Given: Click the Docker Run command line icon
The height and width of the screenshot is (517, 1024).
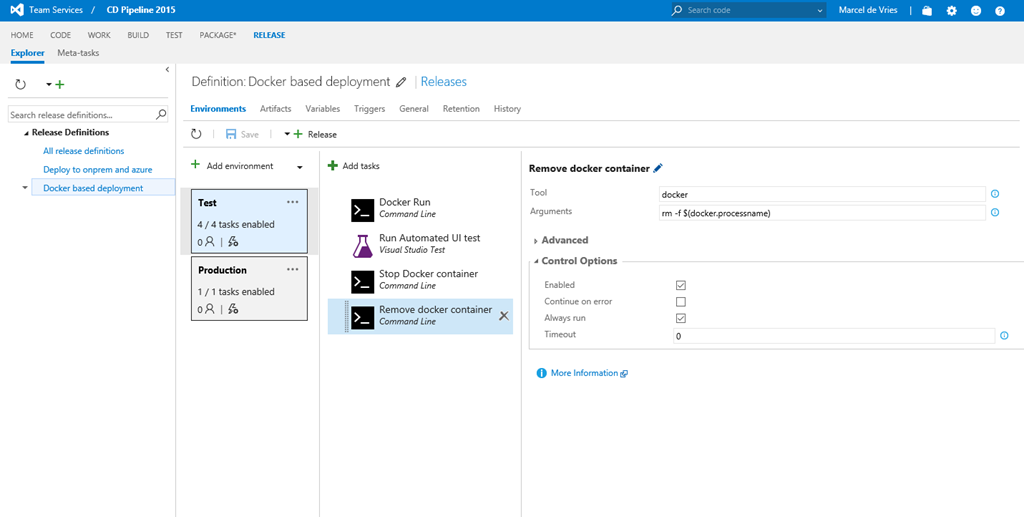Looking at the screenshot, I should pyautogui.click(x=362, y=209).
